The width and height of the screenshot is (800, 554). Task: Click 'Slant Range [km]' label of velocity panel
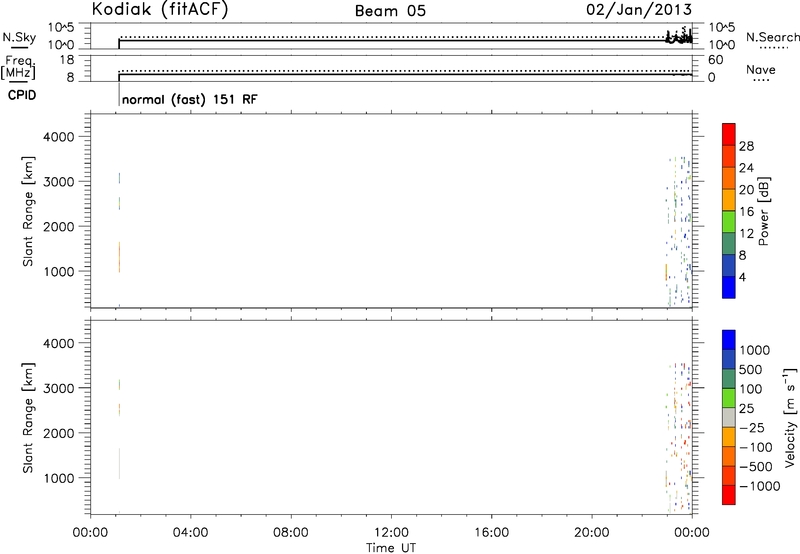(x=28, y=418)
